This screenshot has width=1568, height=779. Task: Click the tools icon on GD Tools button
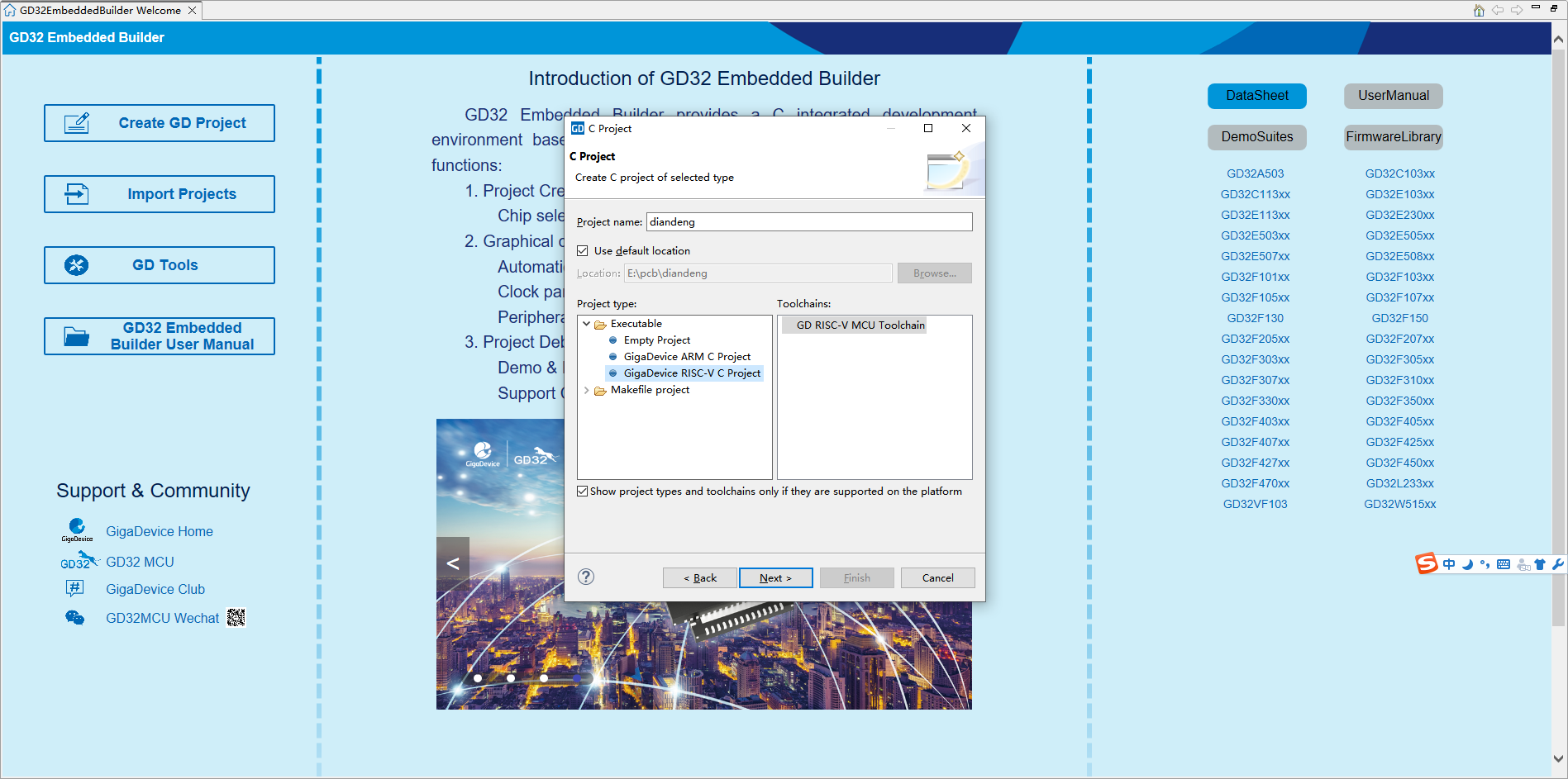click(x=77, y=265)
